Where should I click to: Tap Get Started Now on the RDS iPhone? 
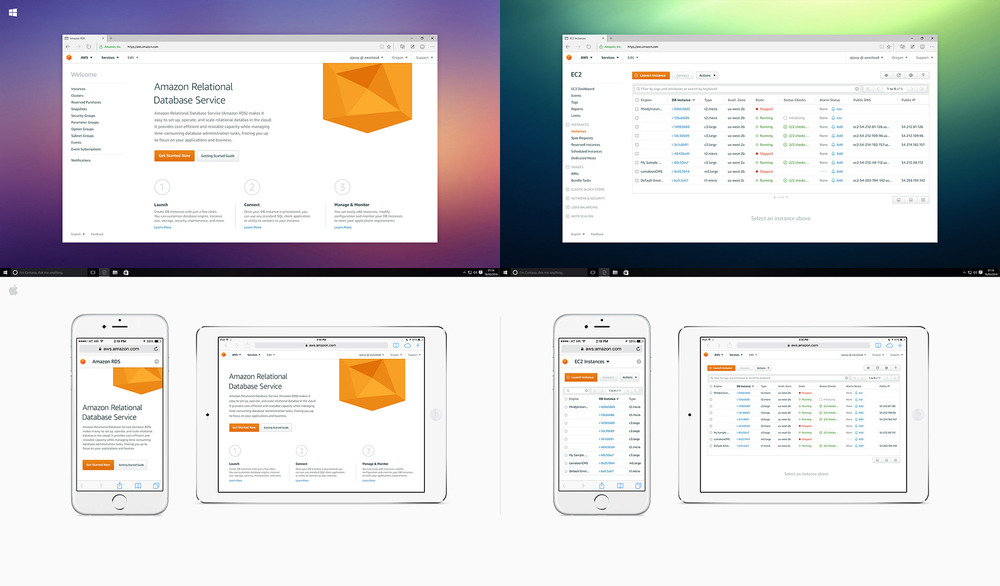[x=98, y=465]
